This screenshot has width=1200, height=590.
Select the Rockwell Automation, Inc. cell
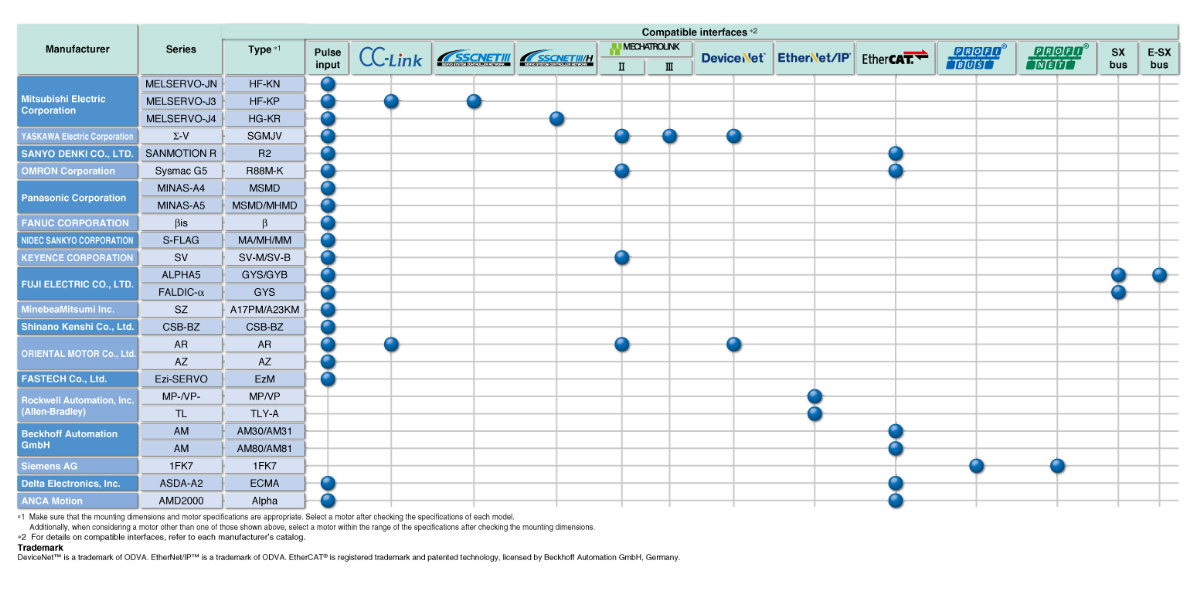pos(77,405)
